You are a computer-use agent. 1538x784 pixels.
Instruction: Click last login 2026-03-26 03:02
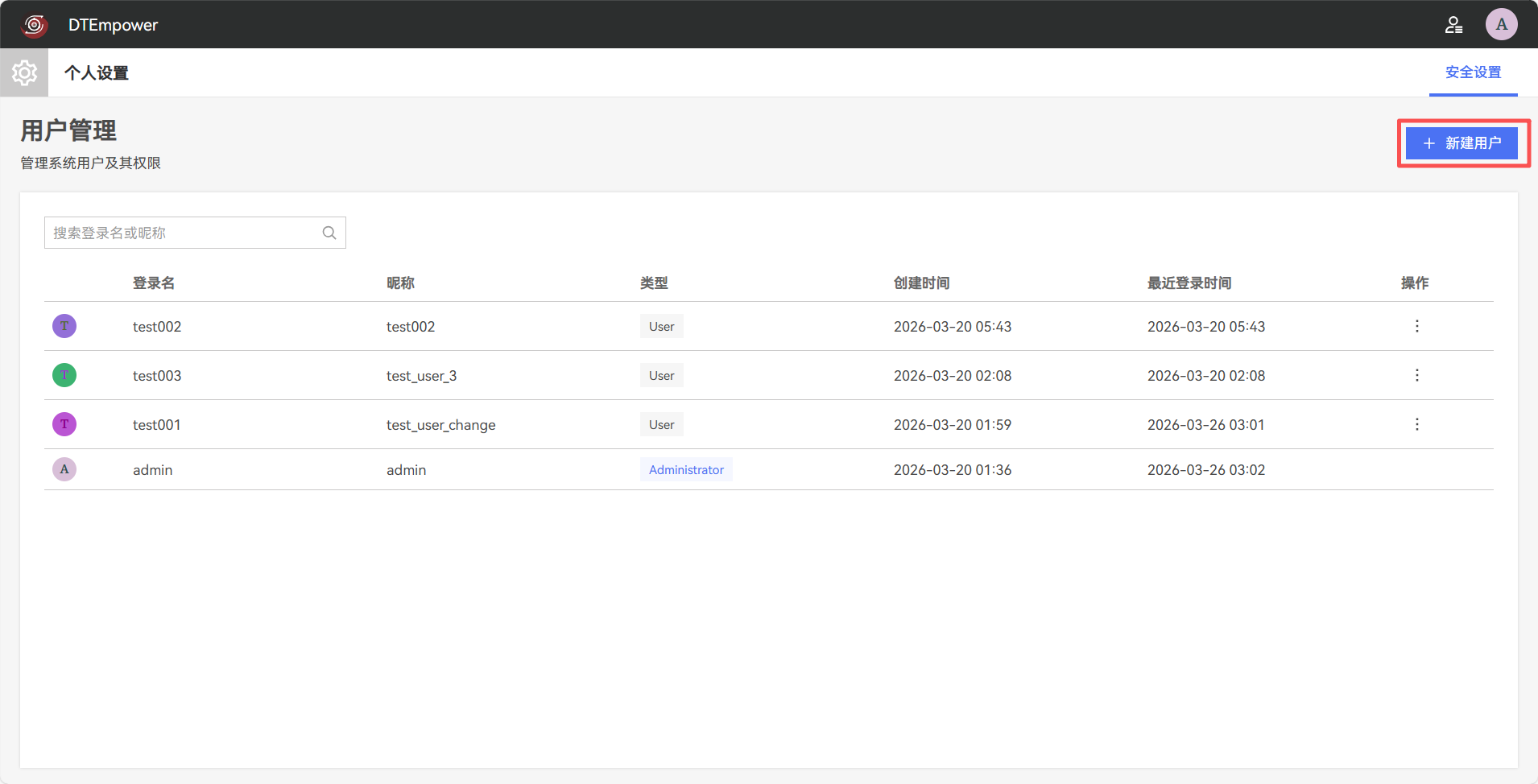(x=1206, y=470)
